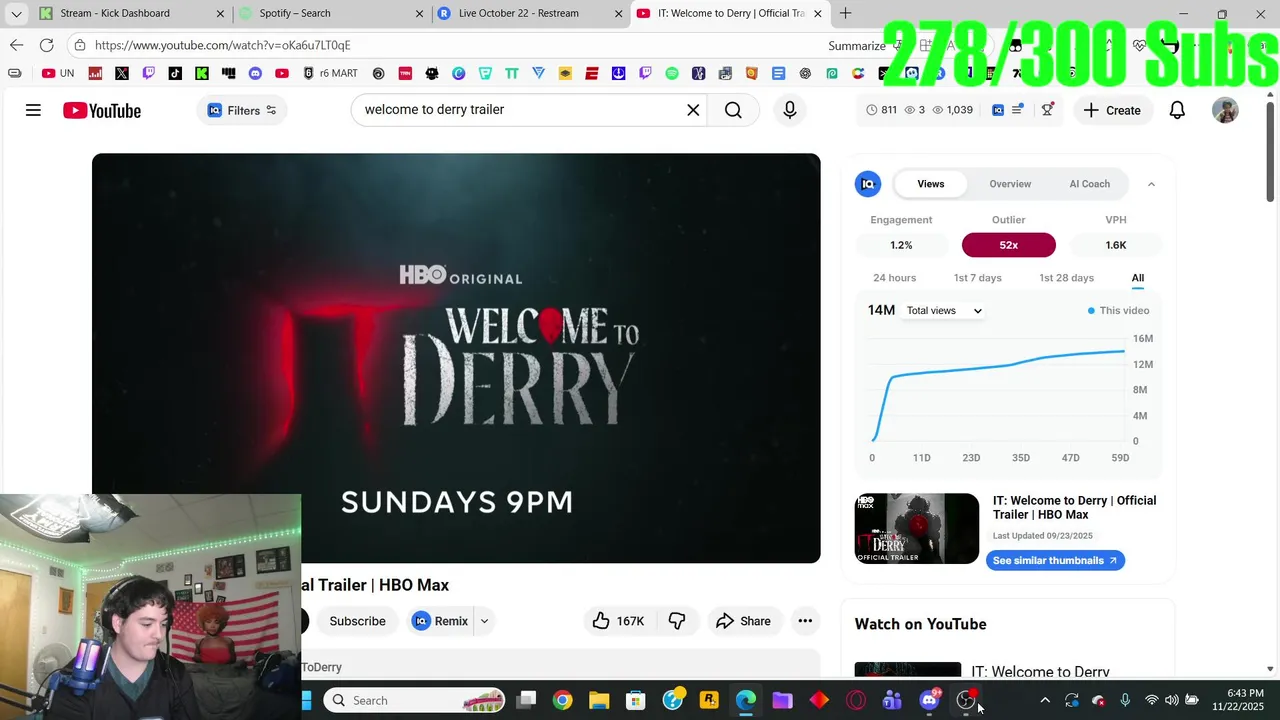Viewport: 1280px width, 720px height.
Task: Go to the YouTube home logo
Action: (x=101, y=110)
